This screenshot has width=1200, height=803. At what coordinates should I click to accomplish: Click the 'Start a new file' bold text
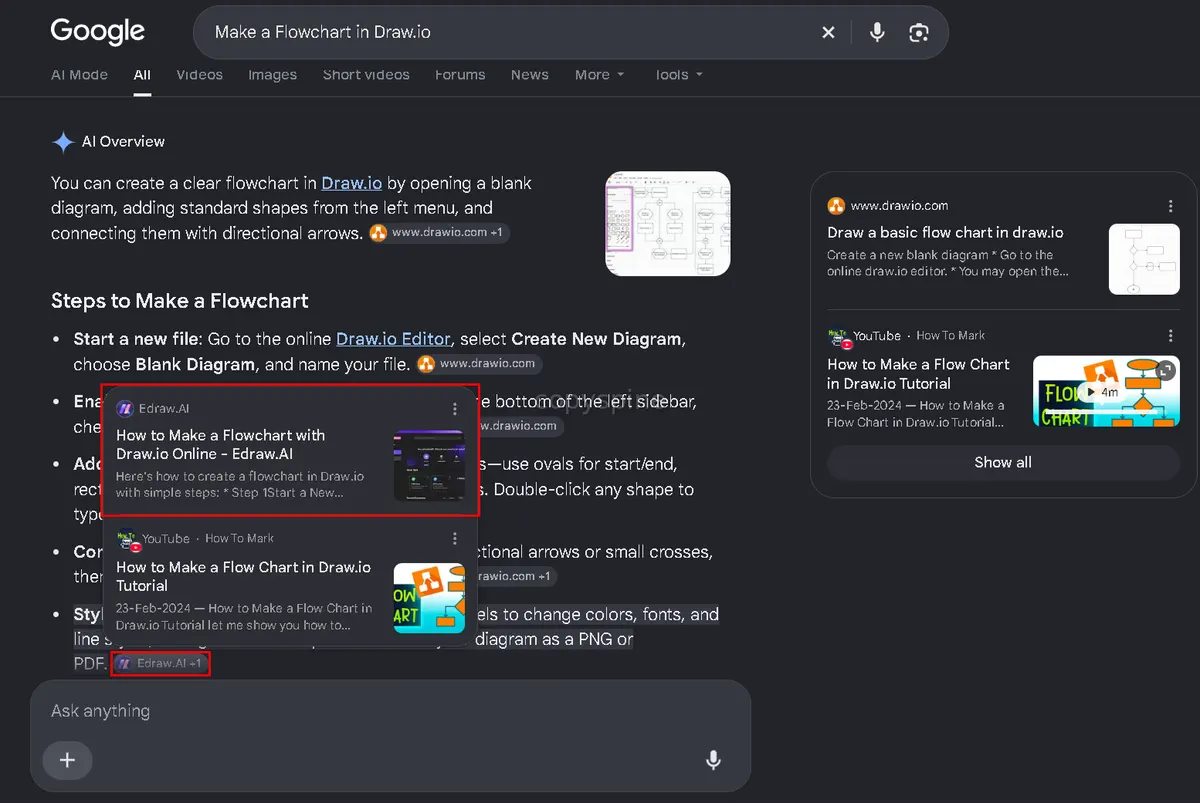[x=136, y=339]
